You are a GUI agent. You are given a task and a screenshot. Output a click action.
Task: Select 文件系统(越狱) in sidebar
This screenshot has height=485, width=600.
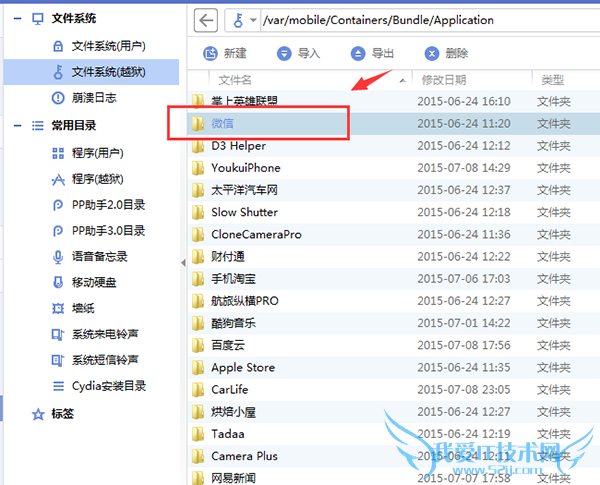pos(91,72)
